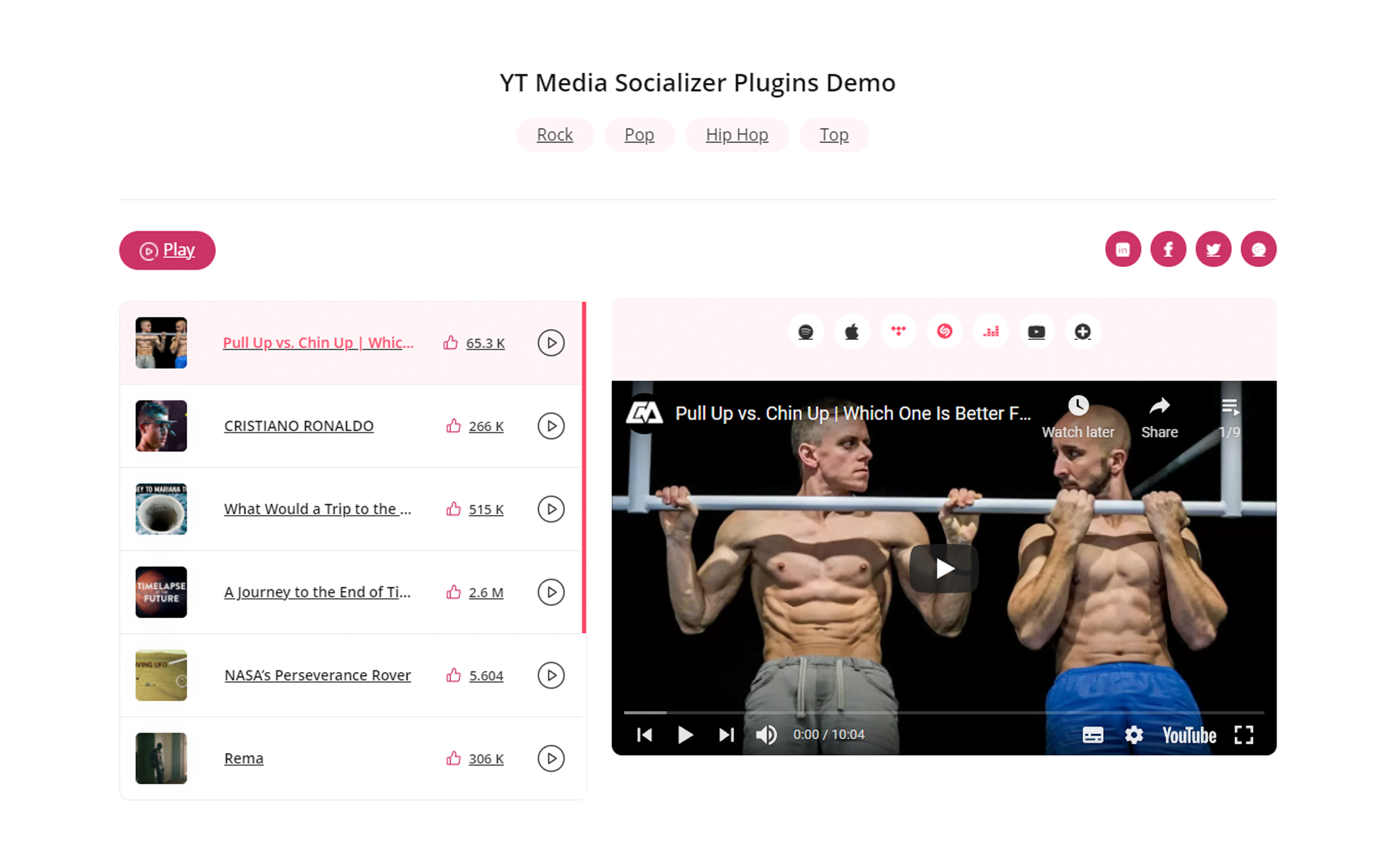
Task: Select the Pop tab
Action: [x=640, y=135]
